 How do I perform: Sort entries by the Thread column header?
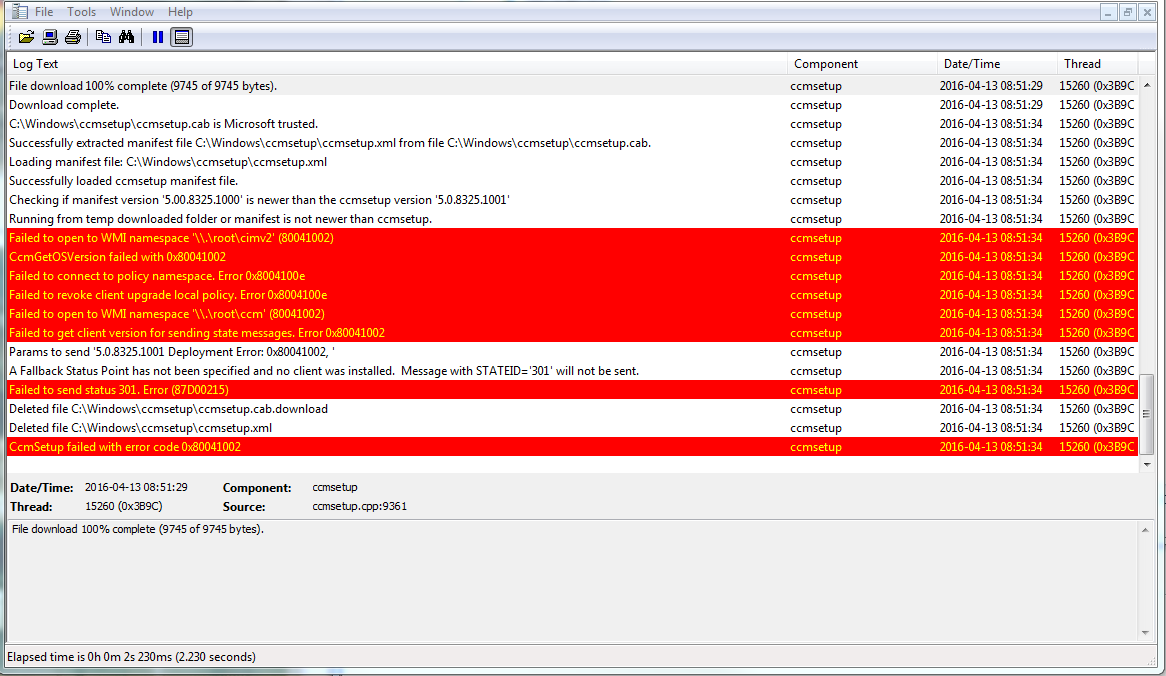click(1082, 63)
